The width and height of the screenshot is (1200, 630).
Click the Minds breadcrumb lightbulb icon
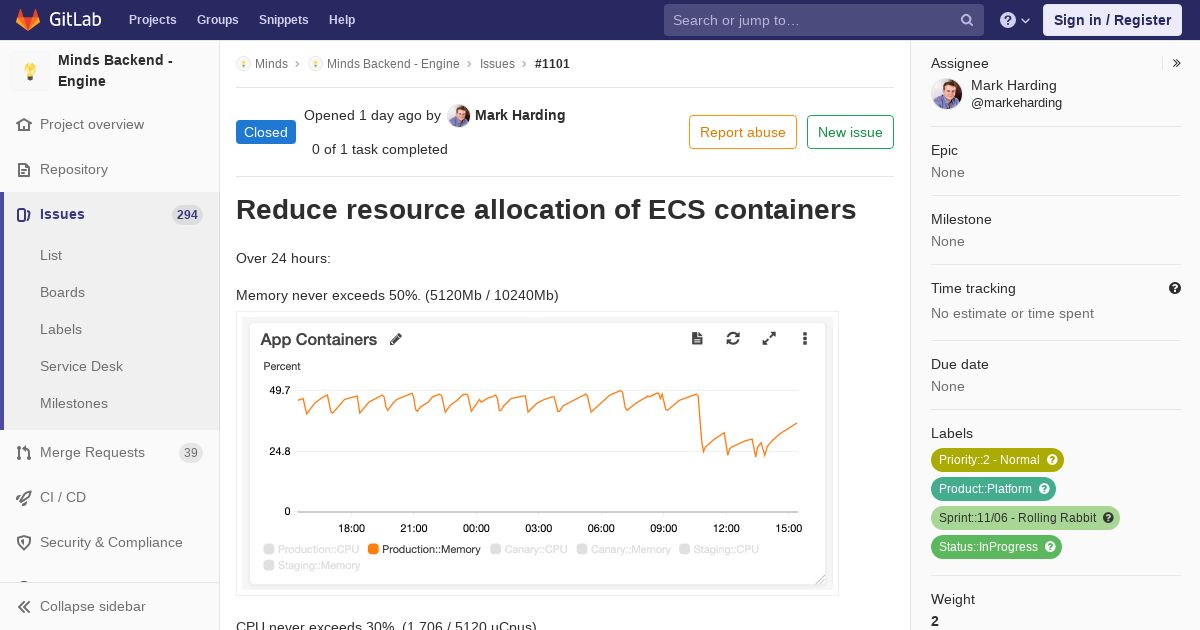click(243, 64)
